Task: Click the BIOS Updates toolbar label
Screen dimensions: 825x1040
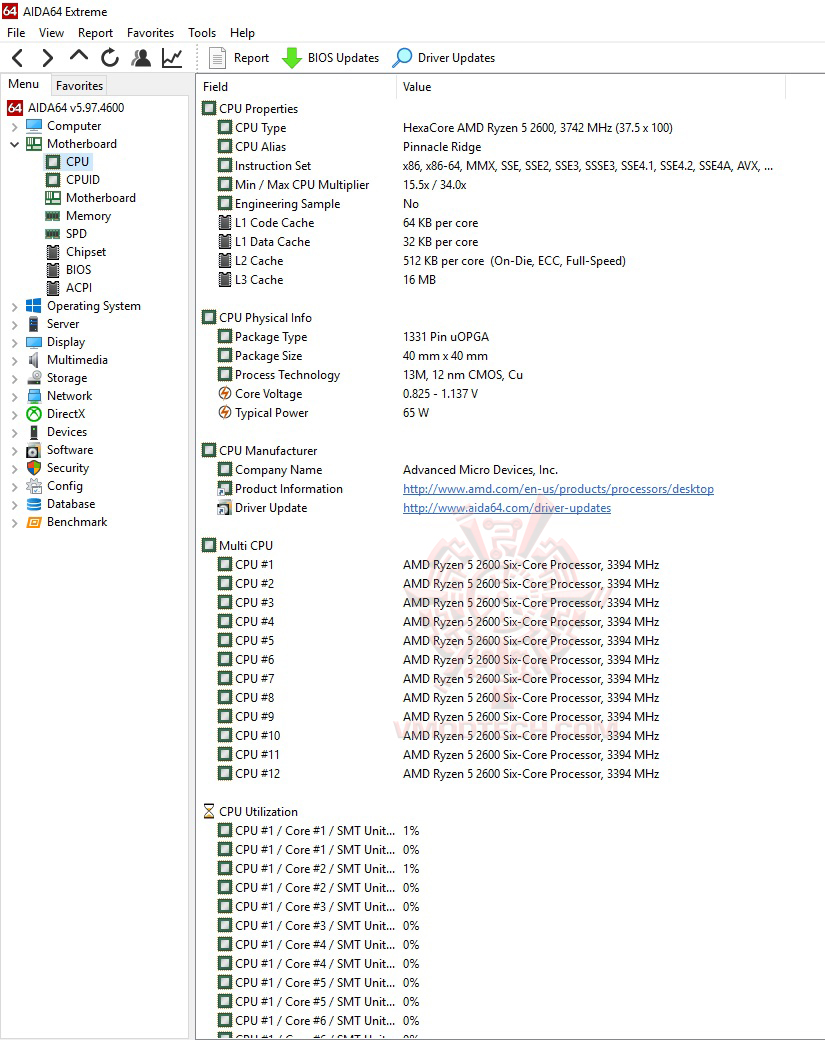Action: coord(344,58)
